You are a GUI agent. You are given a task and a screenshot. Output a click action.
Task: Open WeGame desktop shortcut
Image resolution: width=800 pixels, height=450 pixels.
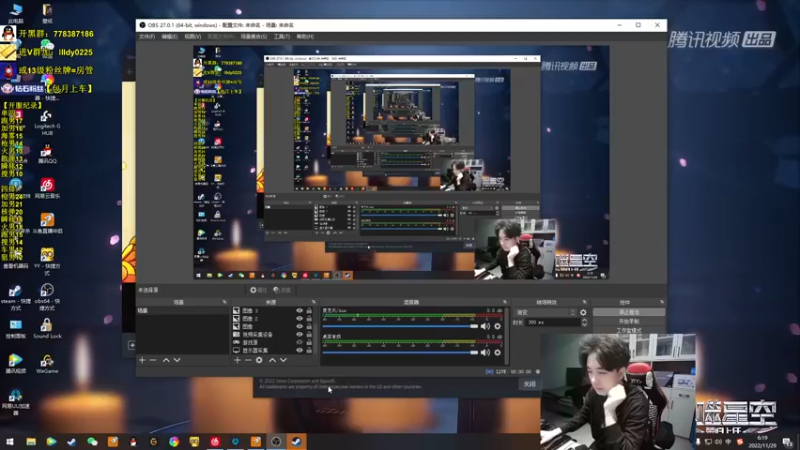[47, 364]
